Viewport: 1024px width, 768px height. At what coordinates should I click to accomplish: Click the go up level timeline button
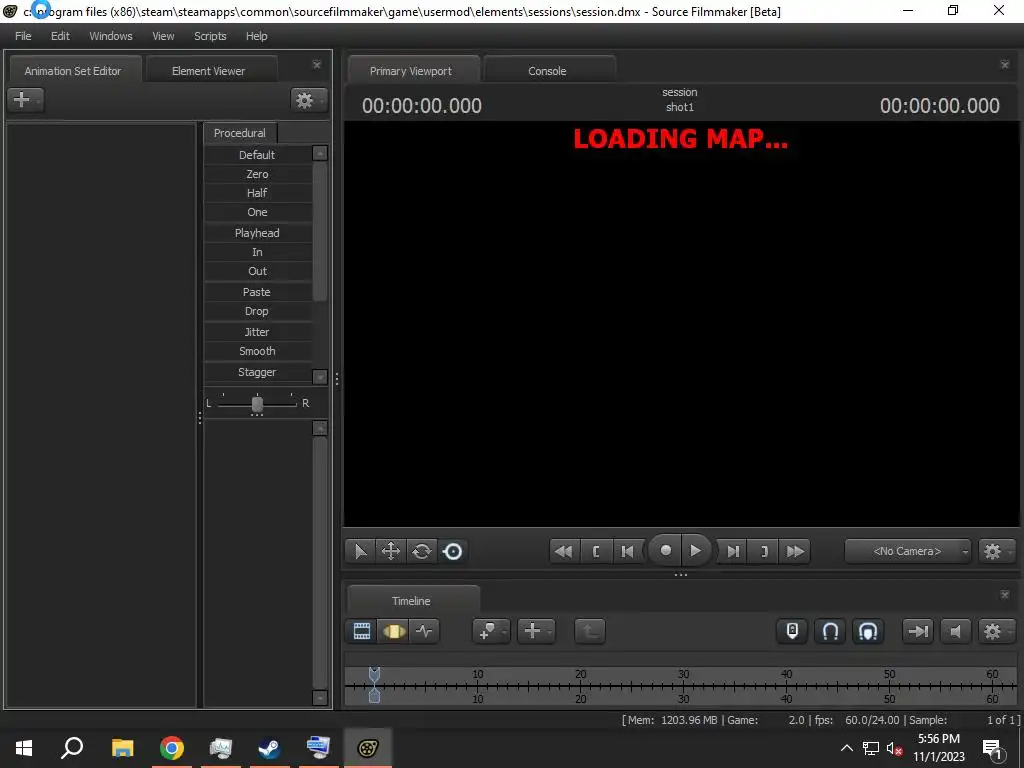(590, 631)
